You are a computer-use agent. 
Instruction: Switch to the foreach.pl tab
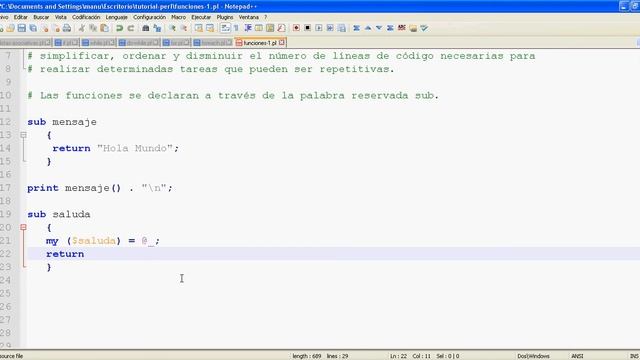pyautogui.click(x=213, y=42)
